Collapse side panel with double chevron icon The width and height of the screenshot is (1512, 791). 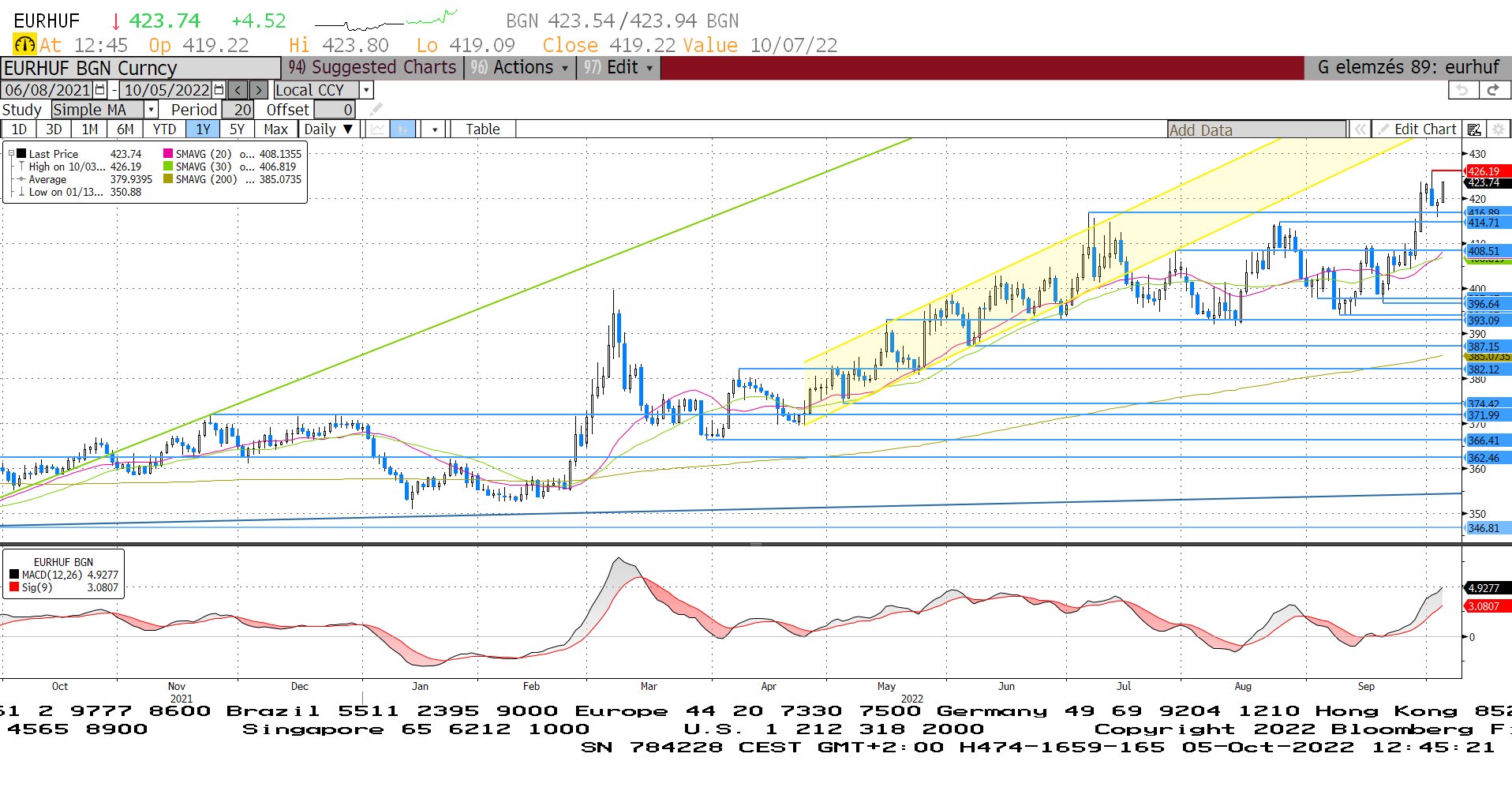(x=1360, y=129)
